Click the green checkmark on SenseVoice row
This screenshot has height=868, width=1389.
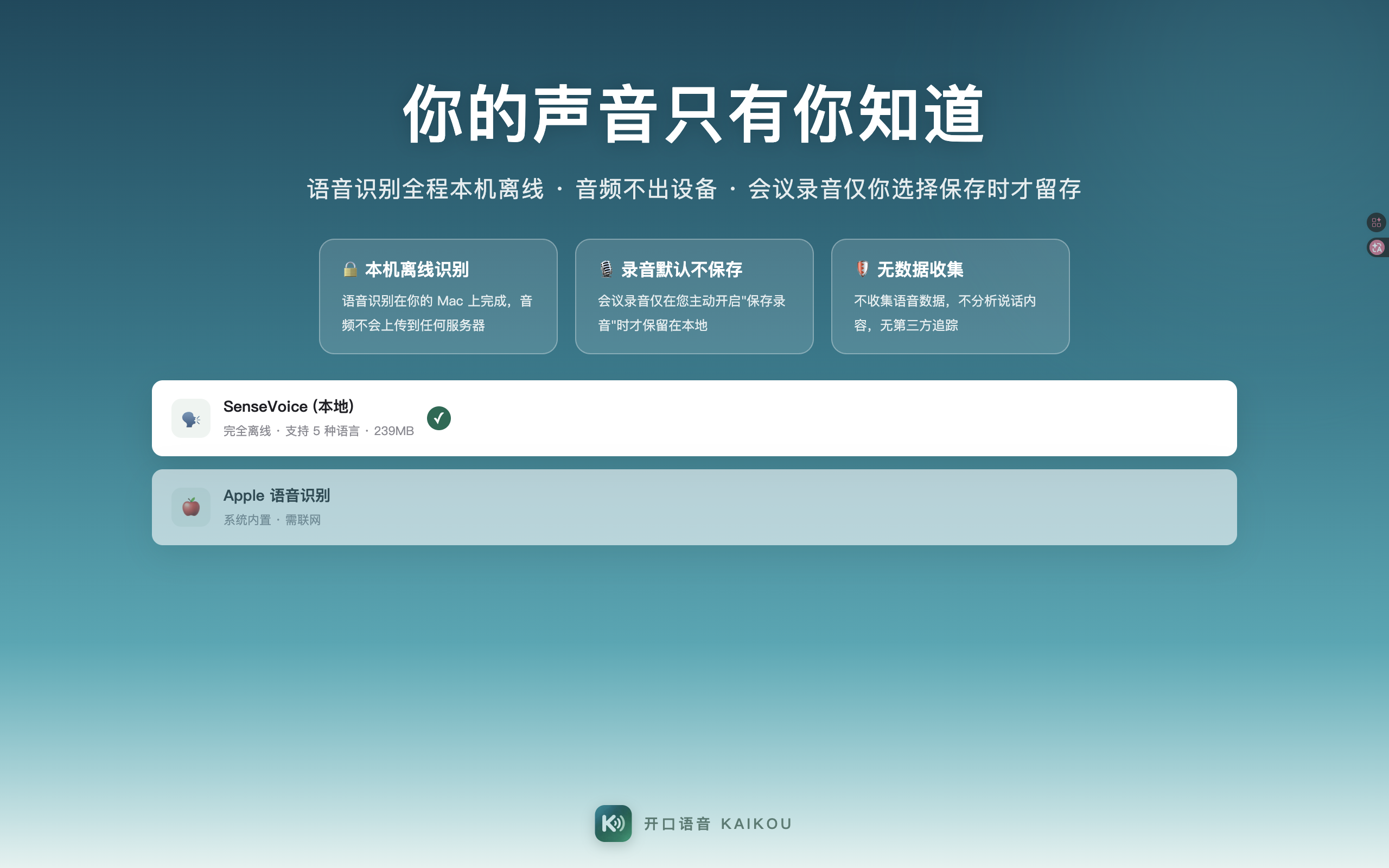tap(439, 418)
